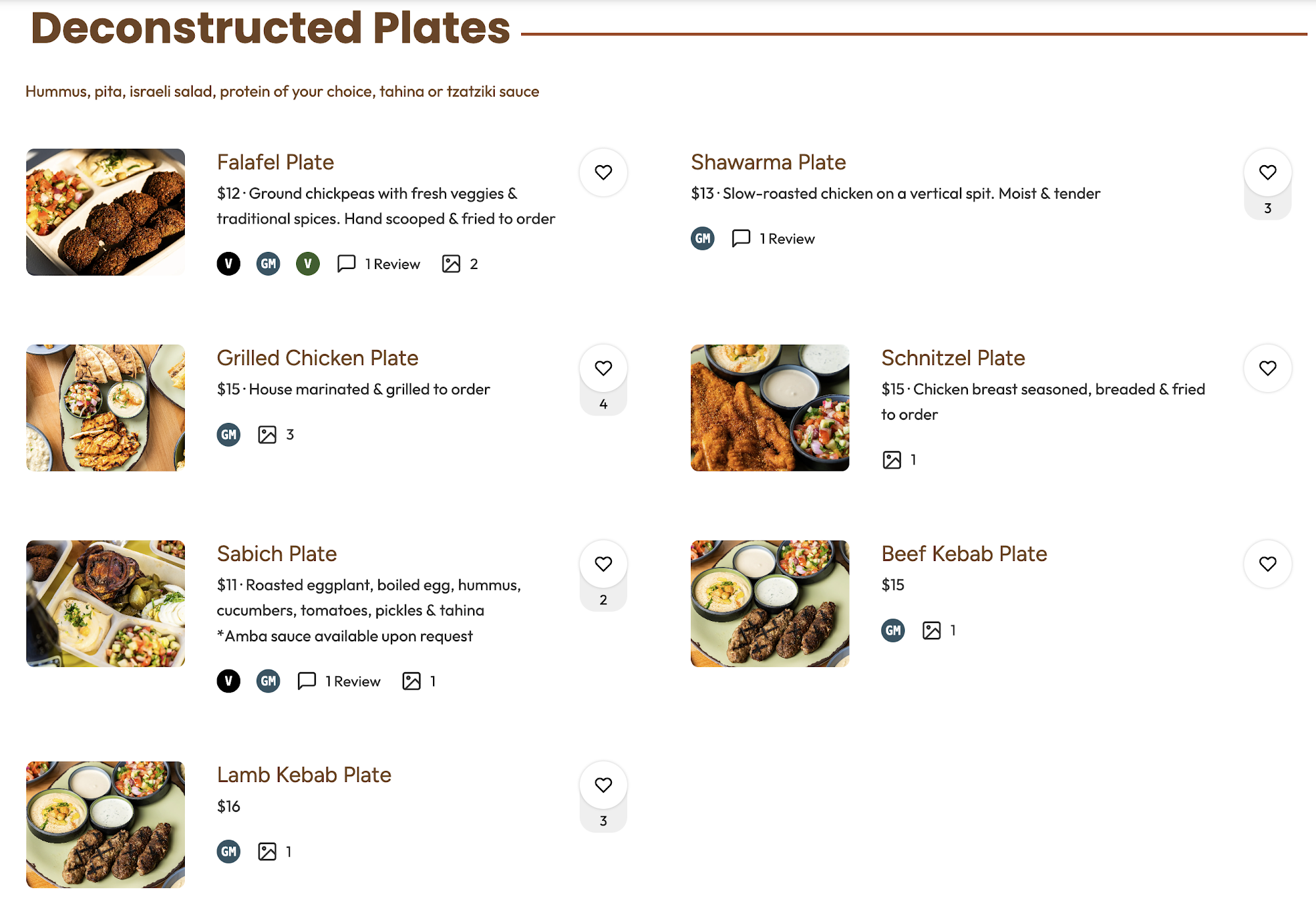
Task: Like the Grilled Chicken Plate heart
Action: pos(603,368)
